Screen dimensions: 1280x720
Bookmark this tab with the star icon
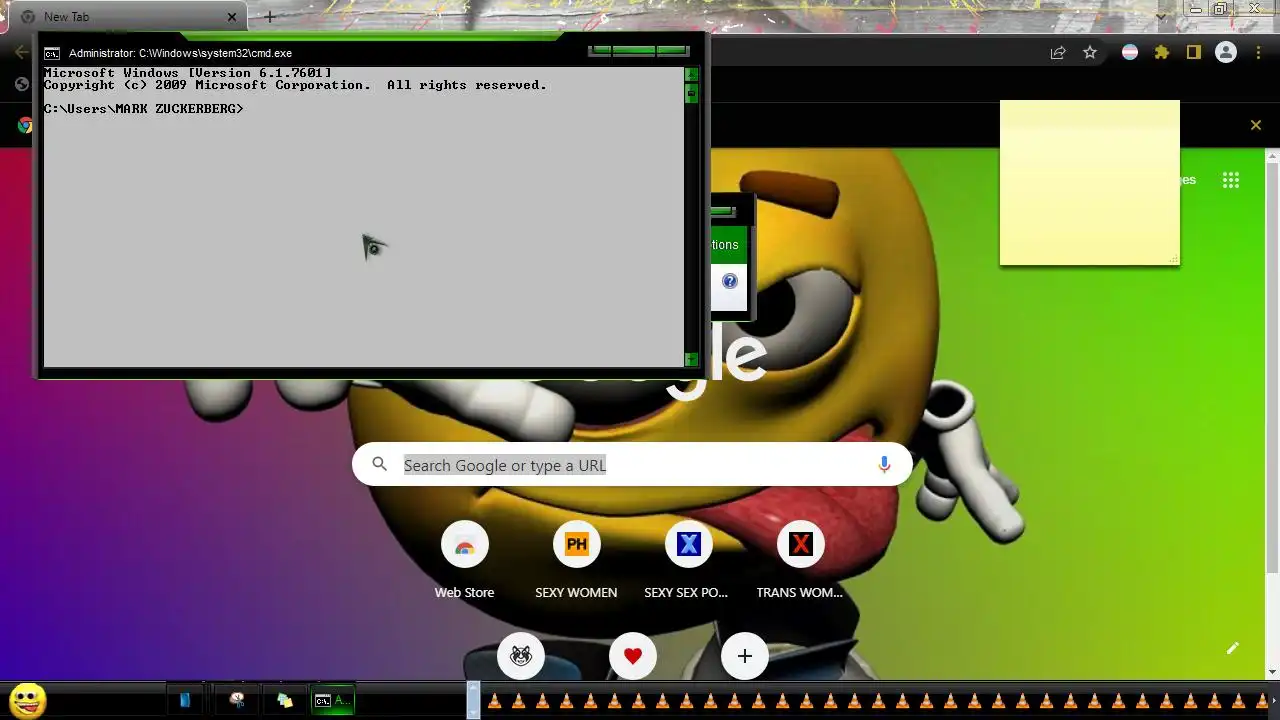(1090, 53)
